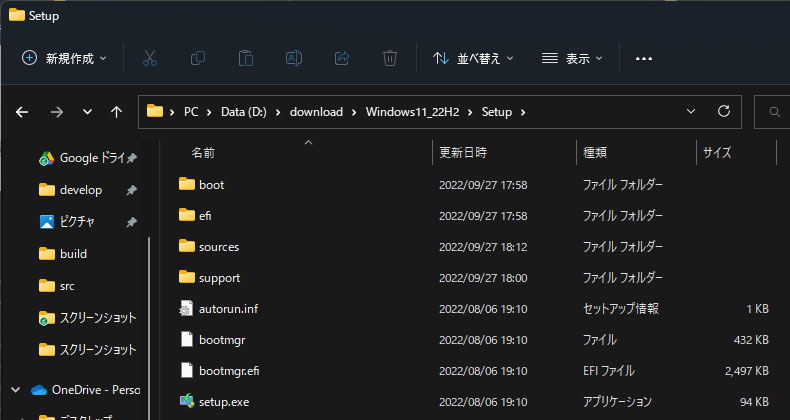Screen dimensions: 790x420
Task: Click PC in the address breadcrumb
Action: coord(191,112)
